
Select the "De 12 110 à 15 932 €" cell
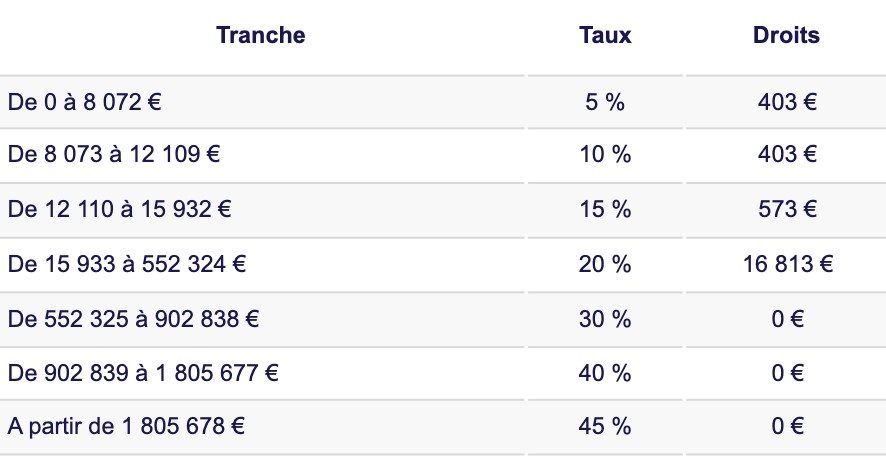point(119,210)
